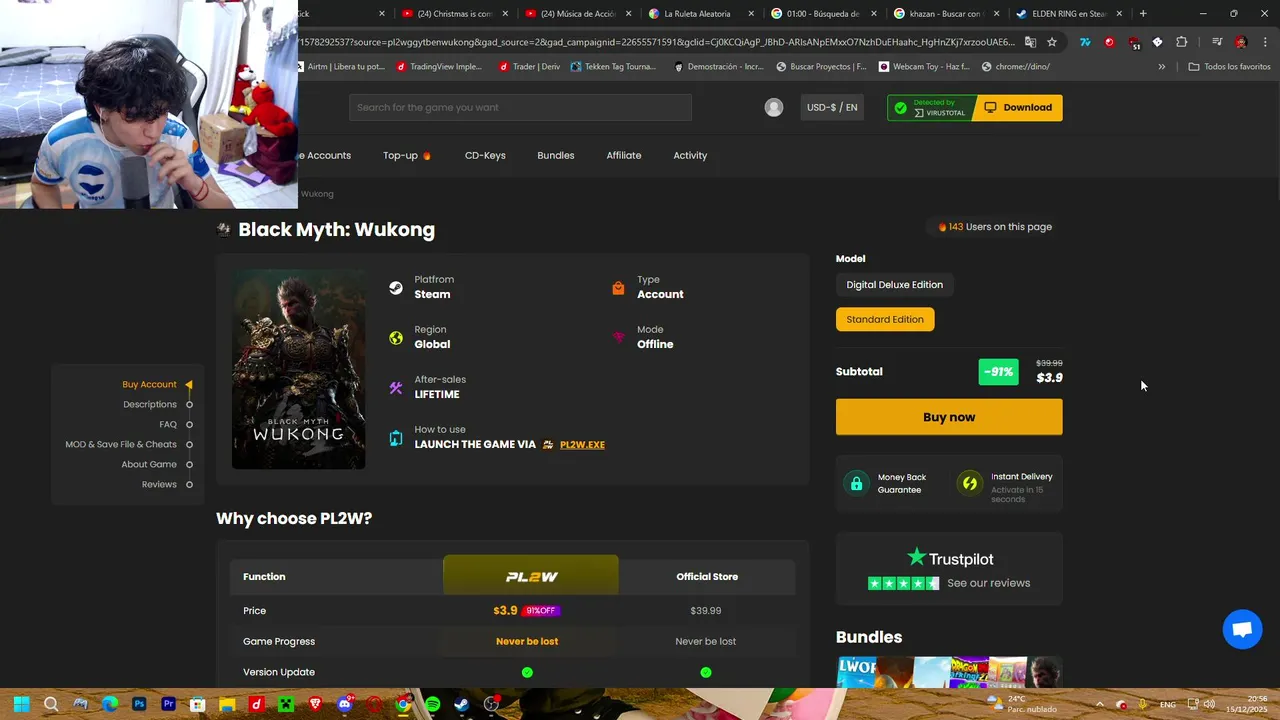Open Bundles menu item
Image resolution: width=1280 pixels, height=720 pixels.
(x=556, y=155)
